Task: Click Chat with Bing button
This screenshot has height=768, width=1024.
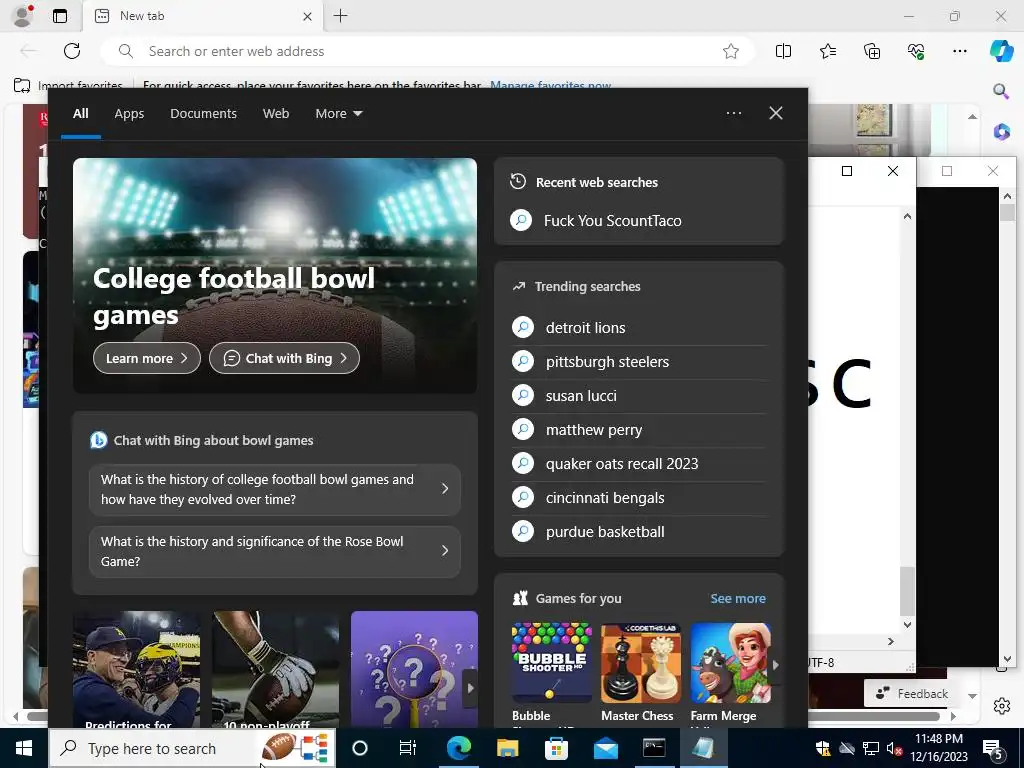Action: click(x=284, y=358)
